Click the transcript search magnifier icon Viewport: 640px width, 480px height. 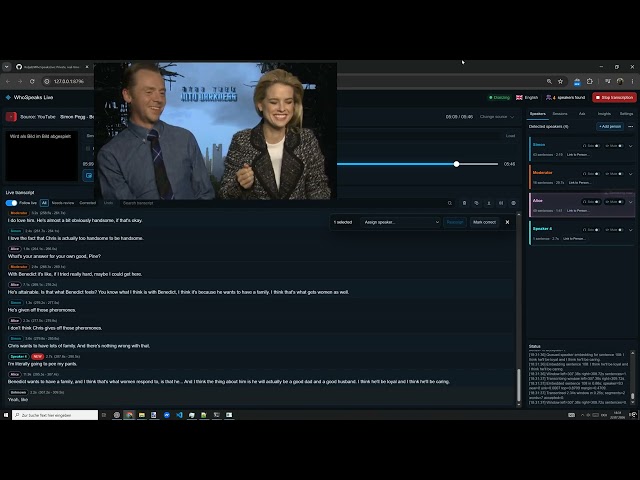pos(449,203)
